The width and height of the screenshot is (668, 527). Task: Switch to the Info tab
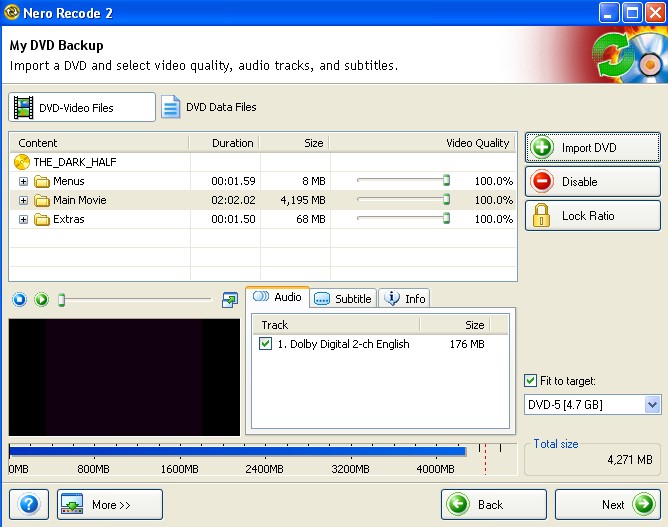point(404,299)
